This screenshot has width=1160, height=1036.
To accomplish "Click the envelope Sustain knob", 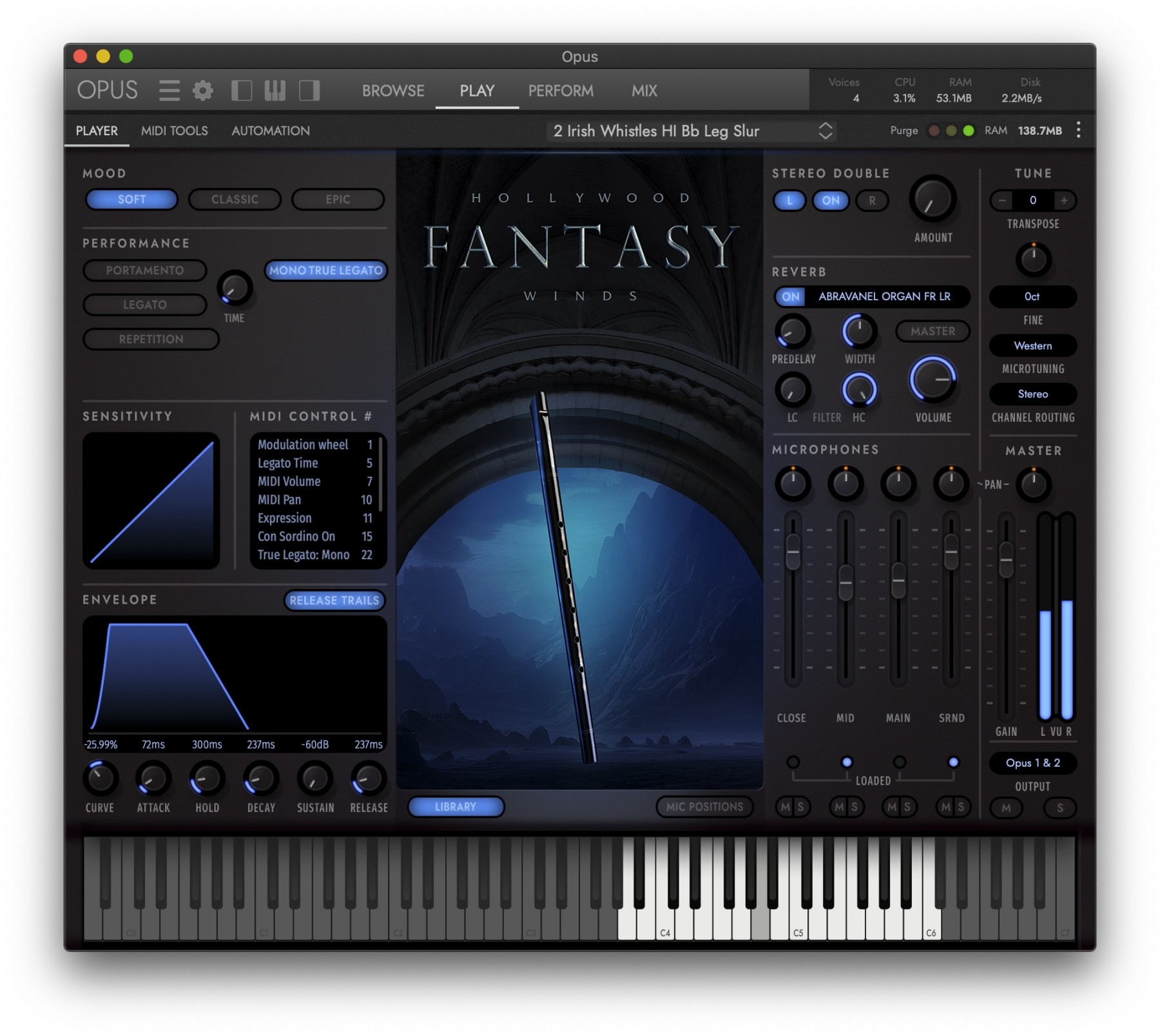I will click(314, 778).
